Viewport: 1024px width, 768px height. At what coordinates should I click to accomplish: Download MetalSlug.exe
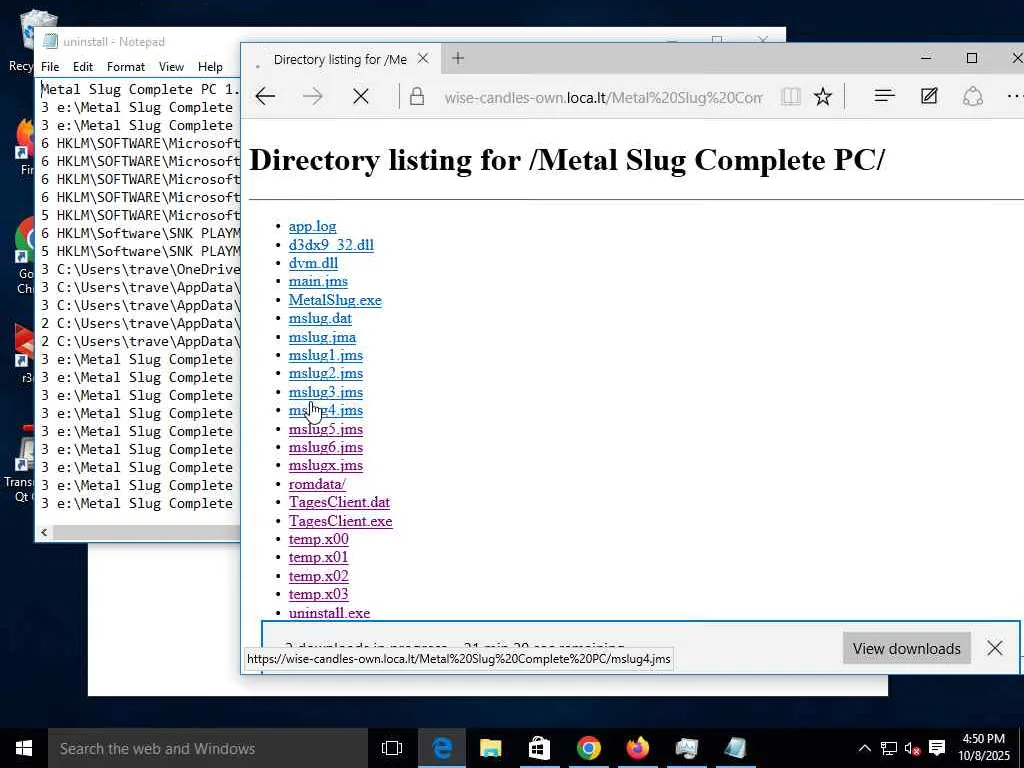pos(335,300)
